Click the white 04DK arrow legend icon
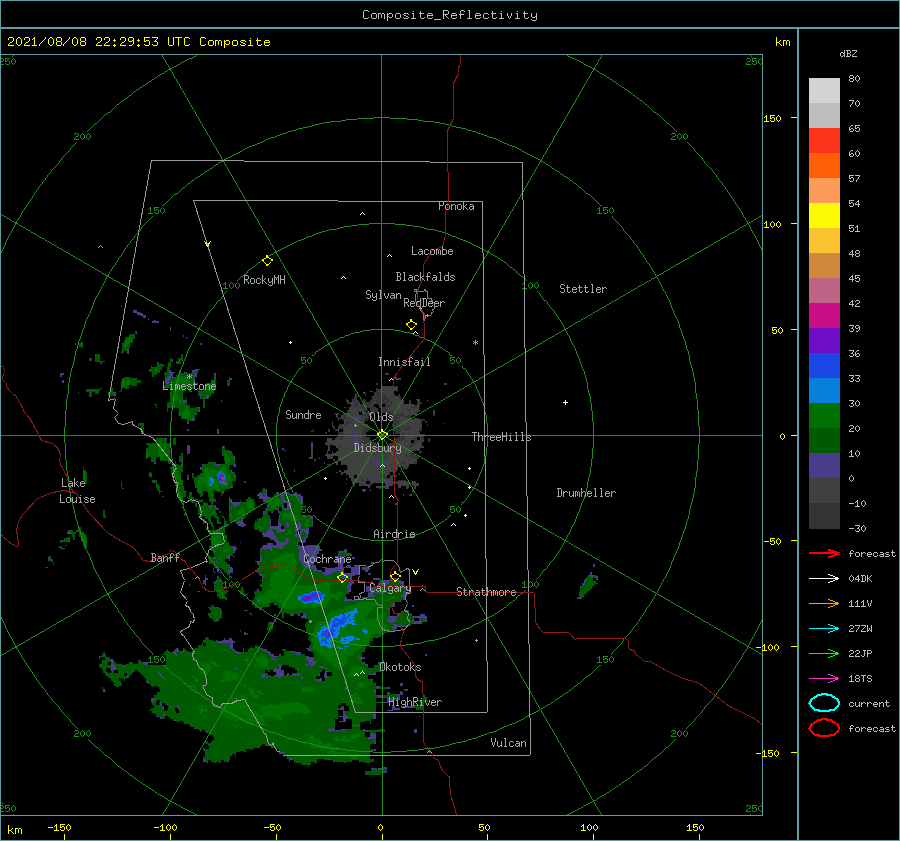Image resolution: width=900 pixels, height=841 pixels. point(824,578)
